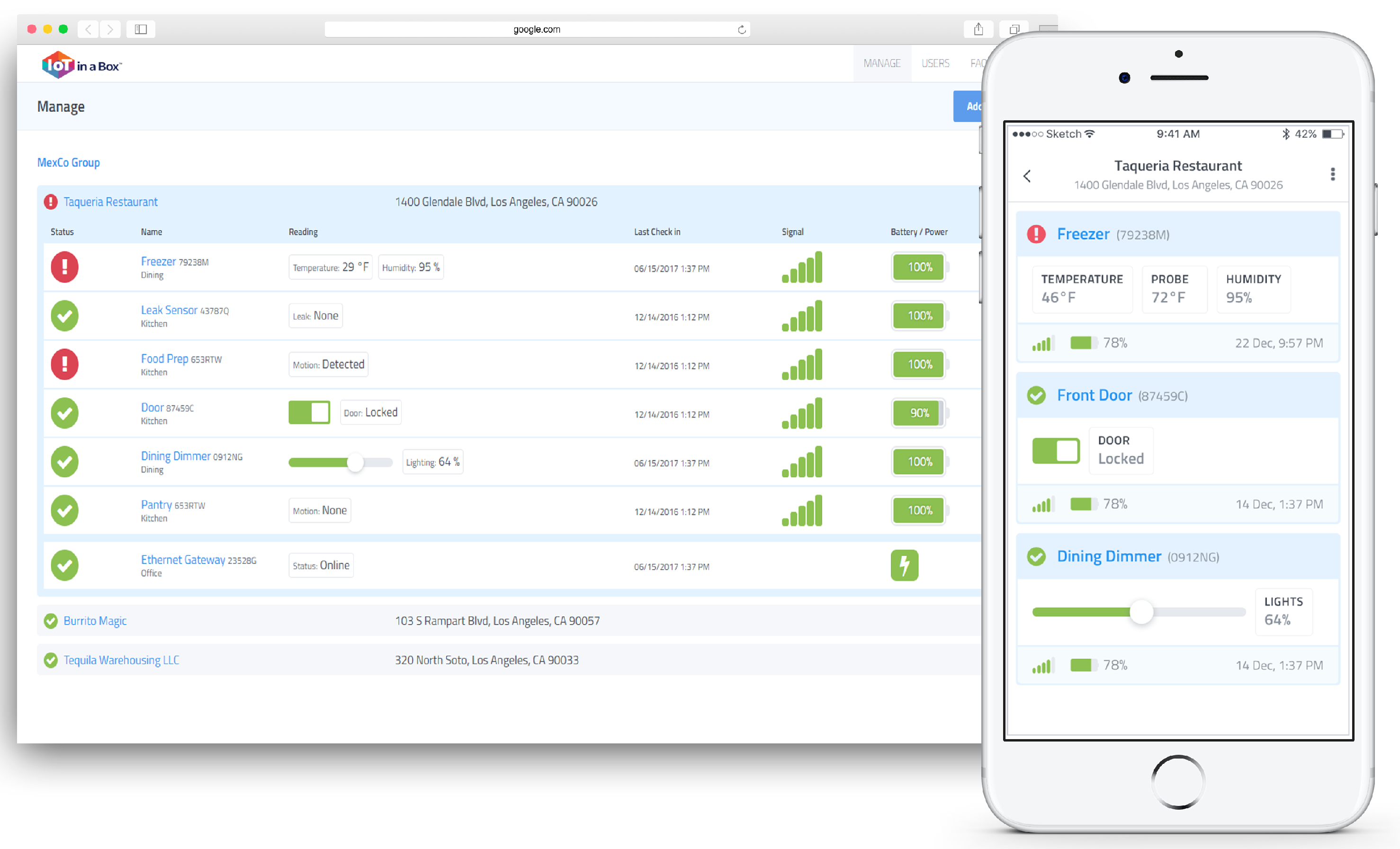Screen dimensions: 1400x849
Task: Click the IoT in a Box logo
Action: [81, 65]
